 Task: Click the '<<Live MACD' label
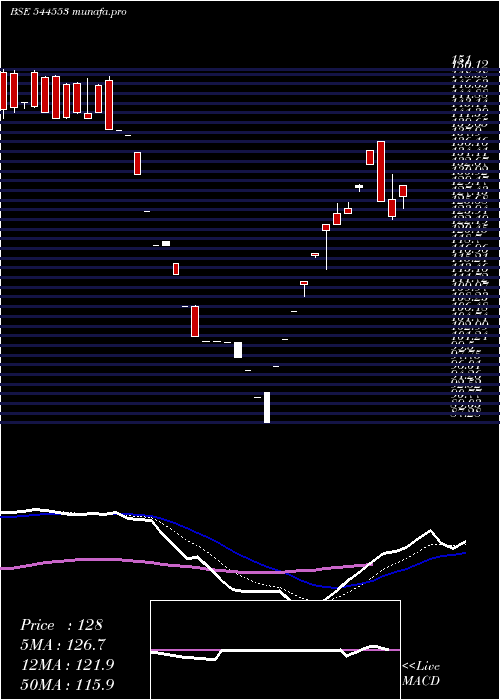point(421,674)
